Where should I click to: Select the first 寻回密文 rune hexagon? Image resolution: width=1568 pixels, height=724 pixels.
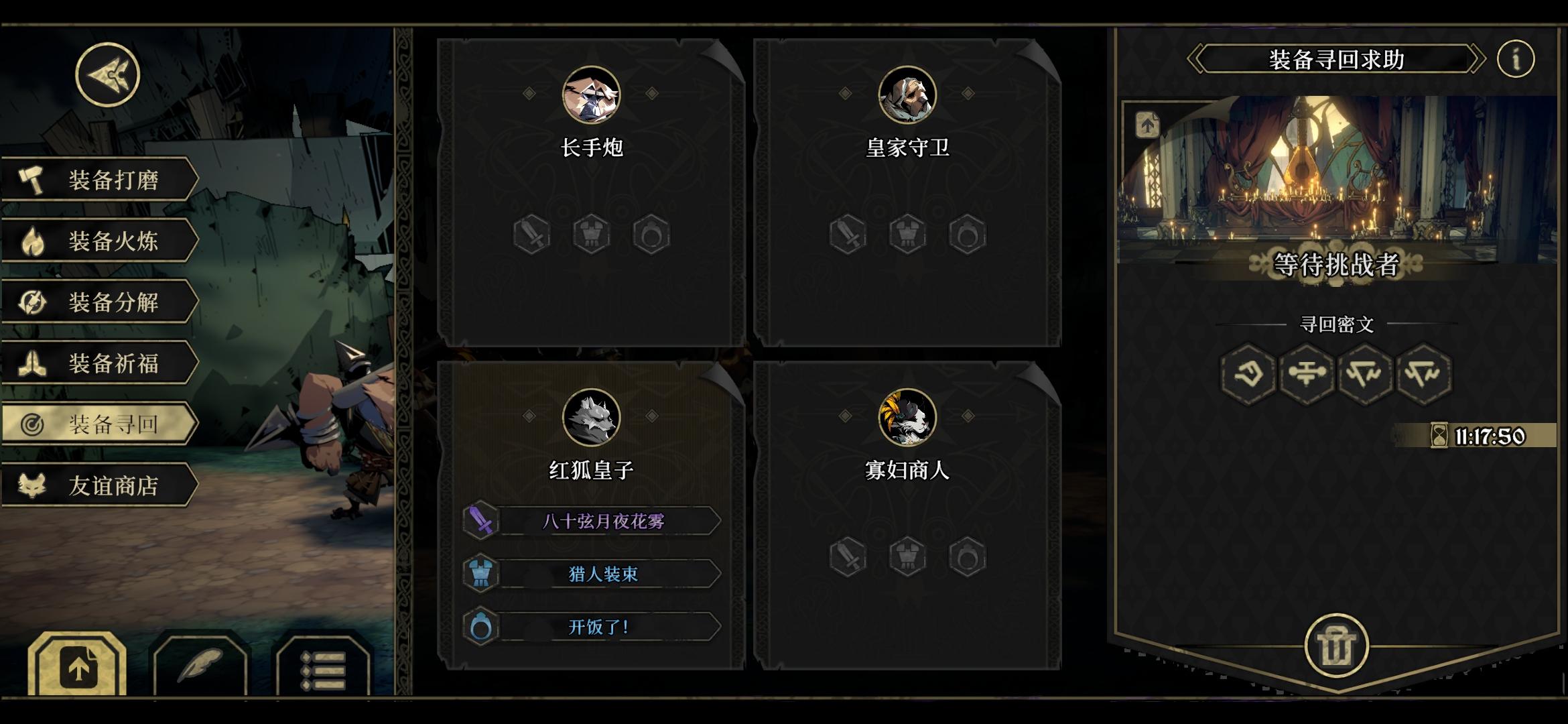1248,373
